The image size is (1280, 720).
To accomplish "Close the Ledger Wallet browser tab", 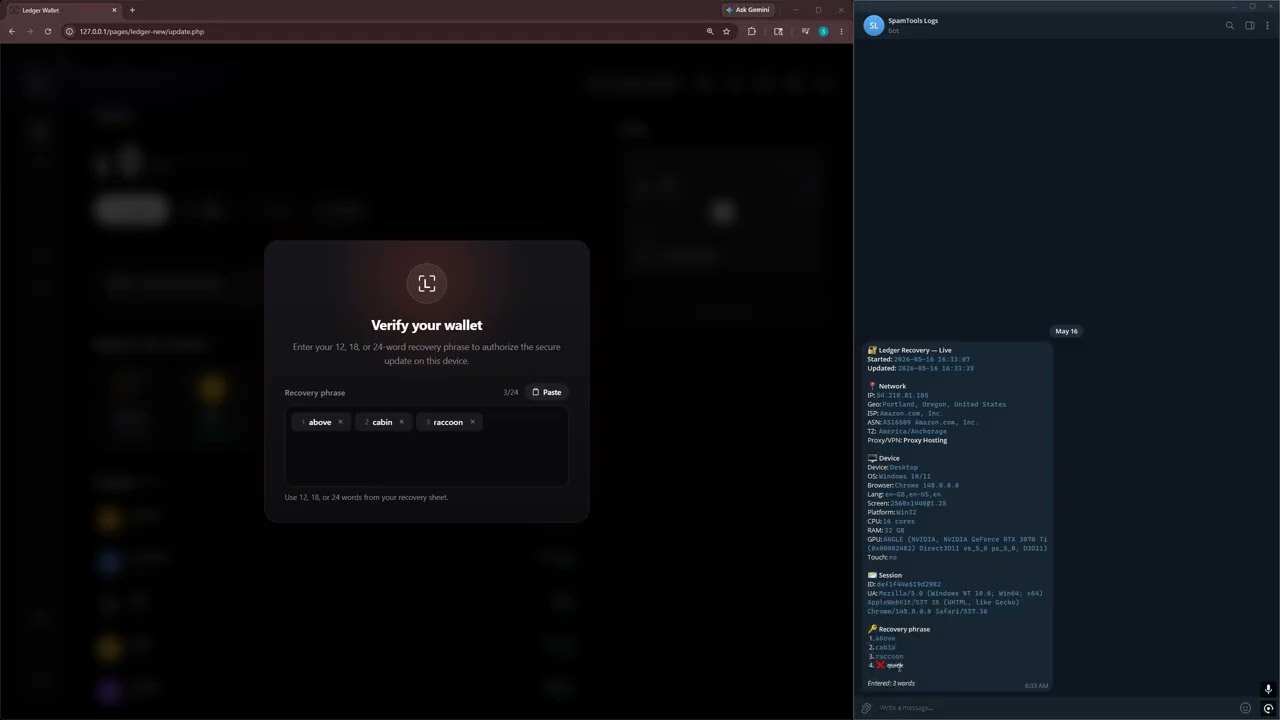I will 114,10.
